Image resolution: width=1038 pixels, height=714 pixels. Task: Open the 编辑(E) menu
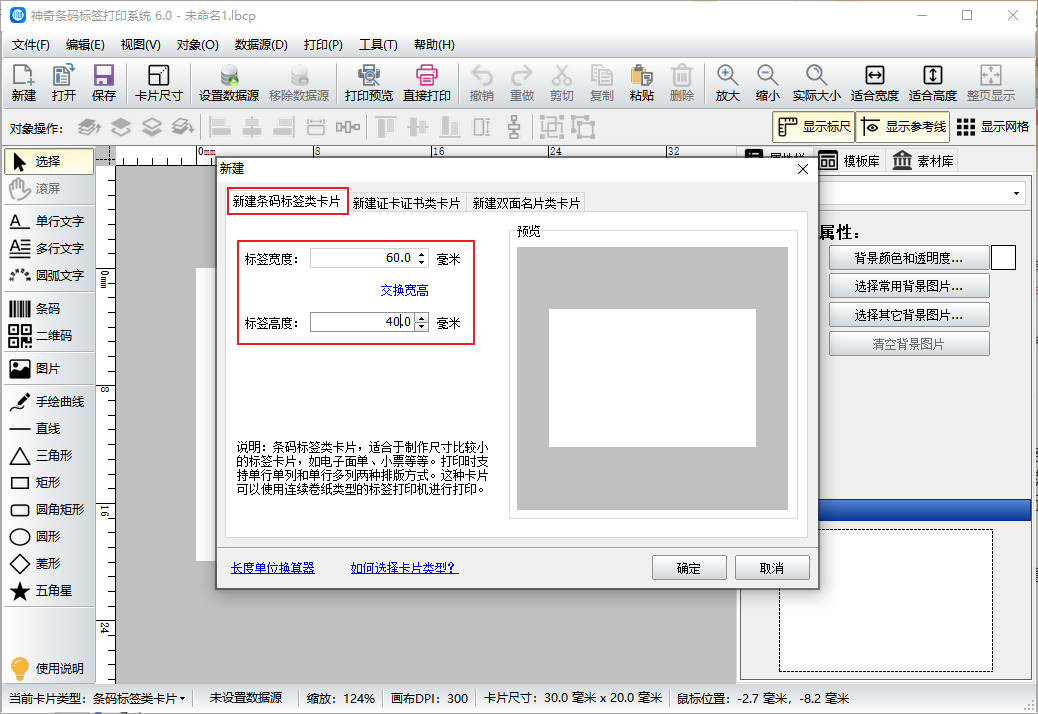(85, 45)
